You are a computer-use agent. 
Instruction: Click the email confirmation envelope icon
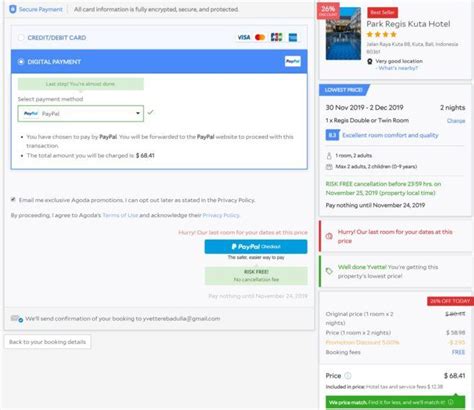(x=16, y=319)
